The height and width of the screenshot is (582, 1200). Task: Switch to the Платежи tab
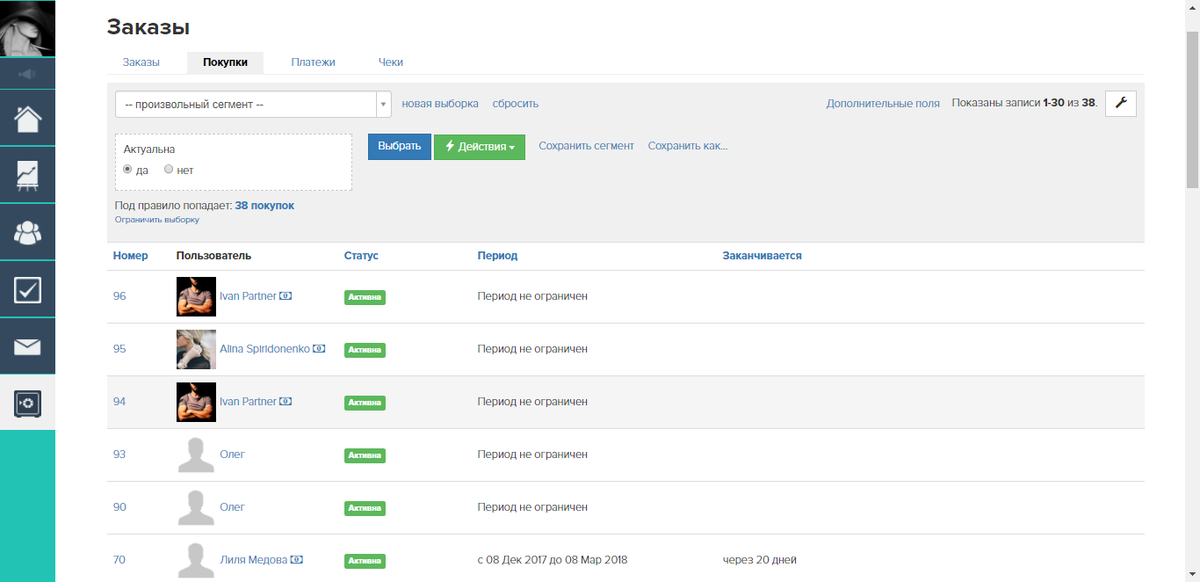tap(313, 62)
